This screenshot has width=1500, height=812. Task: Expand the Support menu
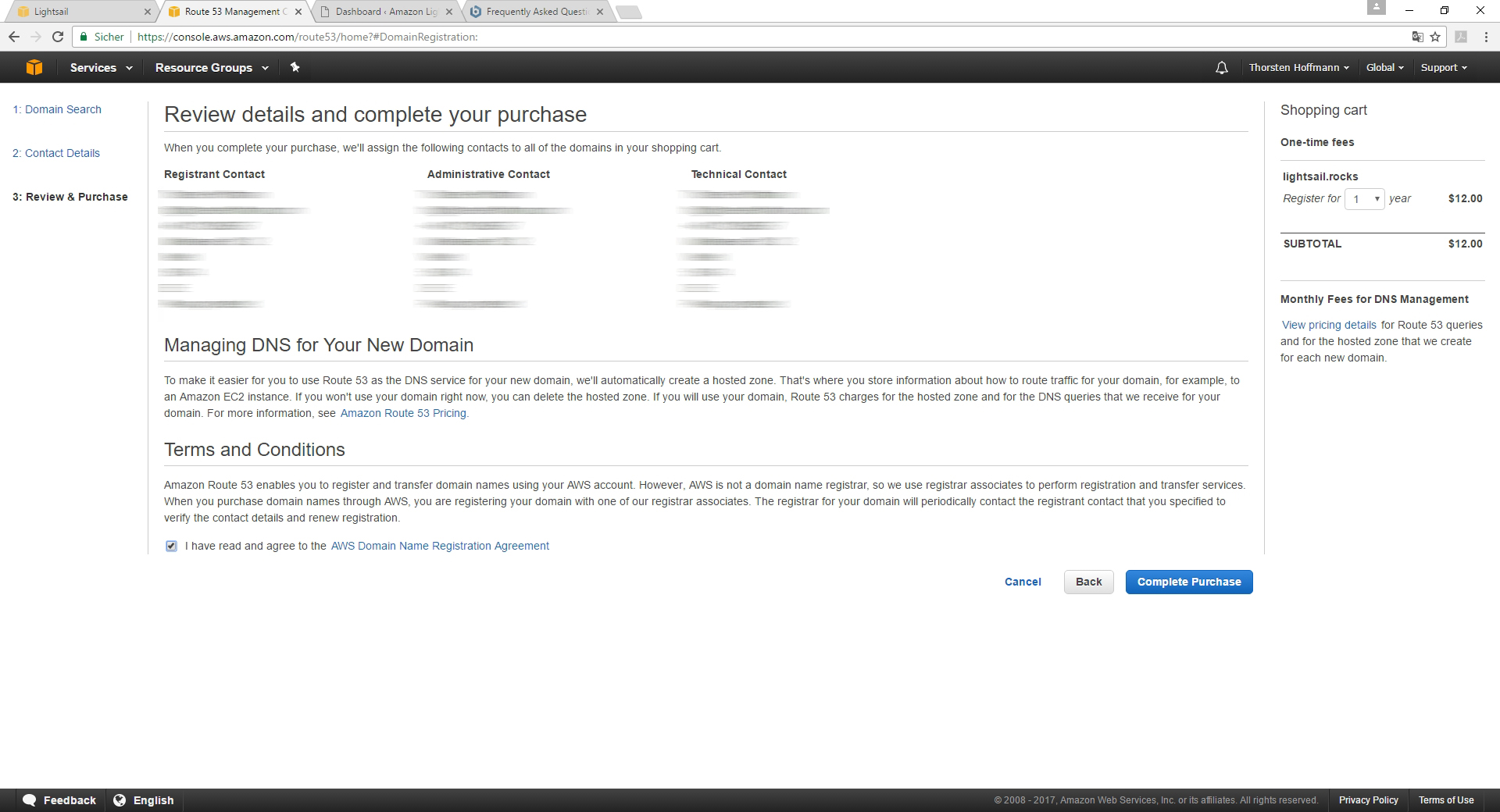(x=1444, y=68)
